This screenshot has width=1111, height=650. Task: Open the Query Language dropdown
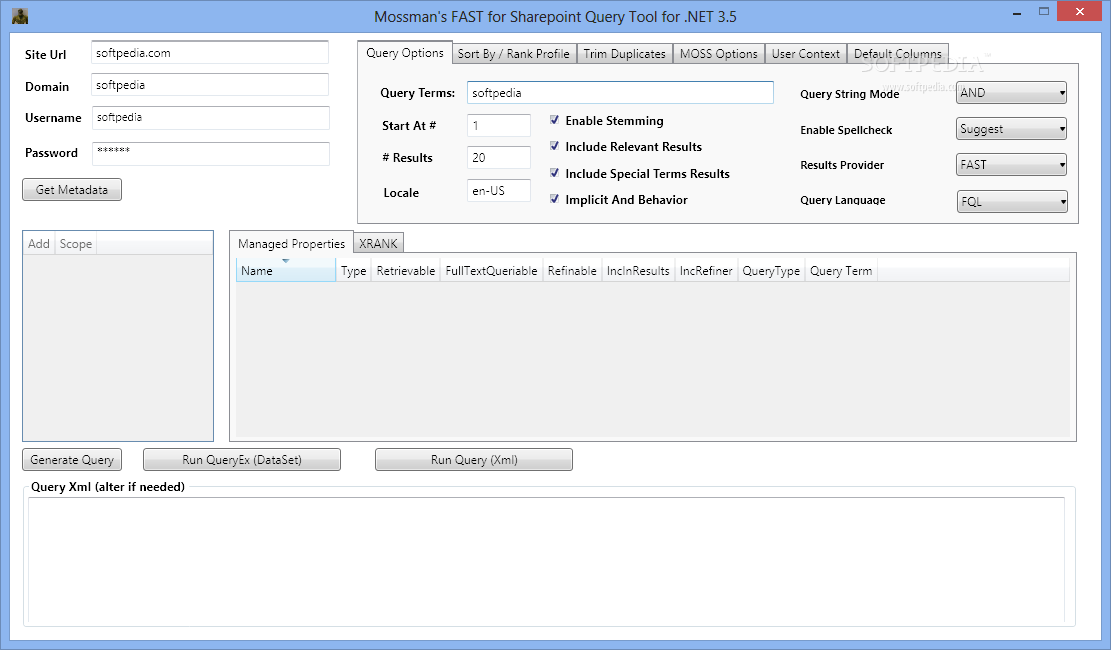[1012, 201]
